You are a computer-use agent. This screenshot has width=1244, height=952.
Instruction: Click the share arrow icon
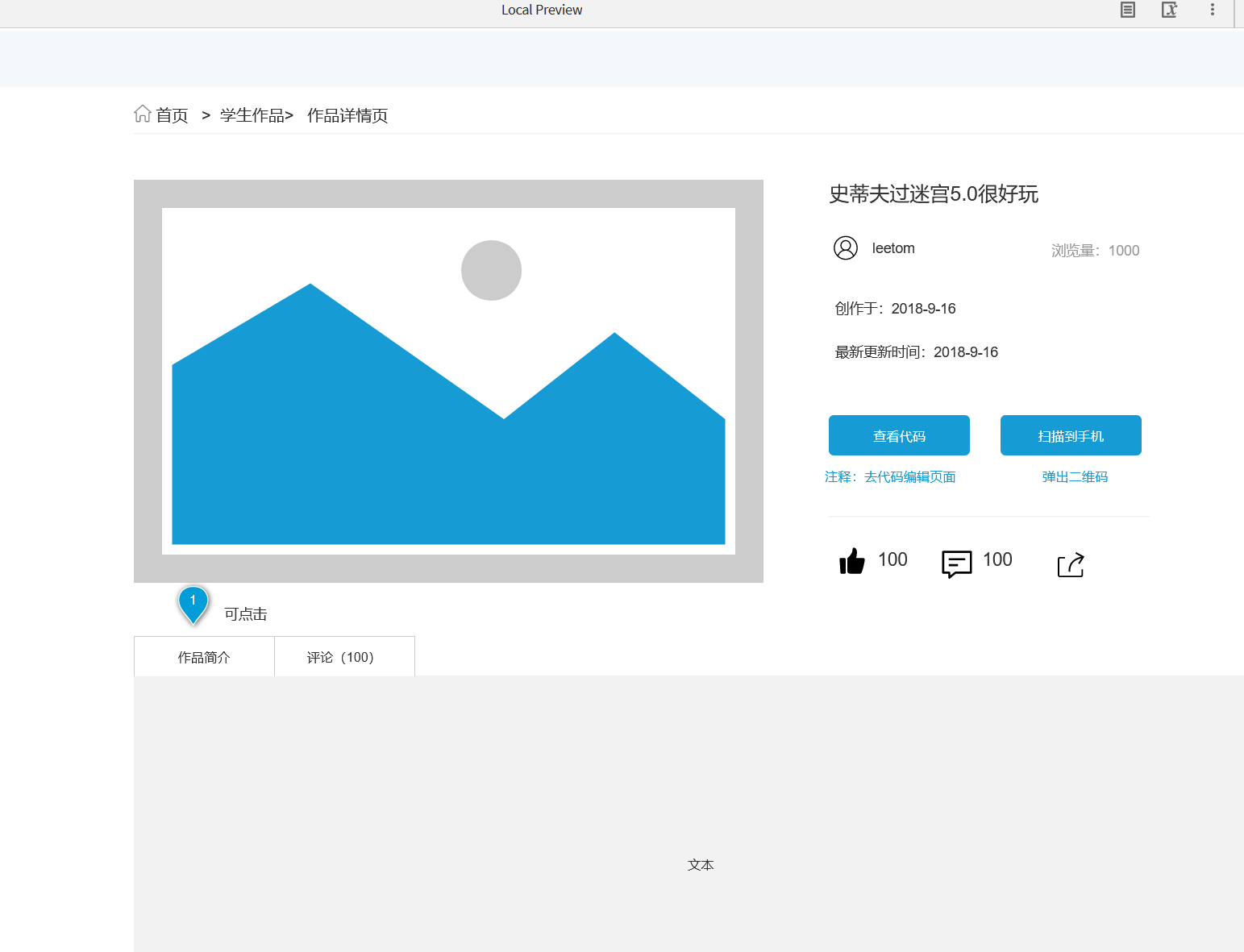tap(1071, 564)
